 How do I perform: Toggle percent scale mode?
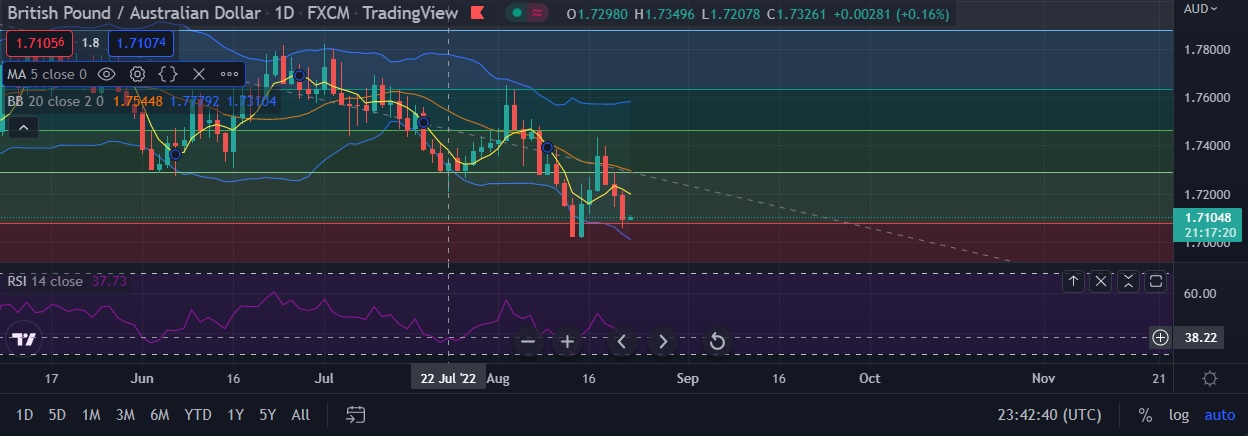1145,414
